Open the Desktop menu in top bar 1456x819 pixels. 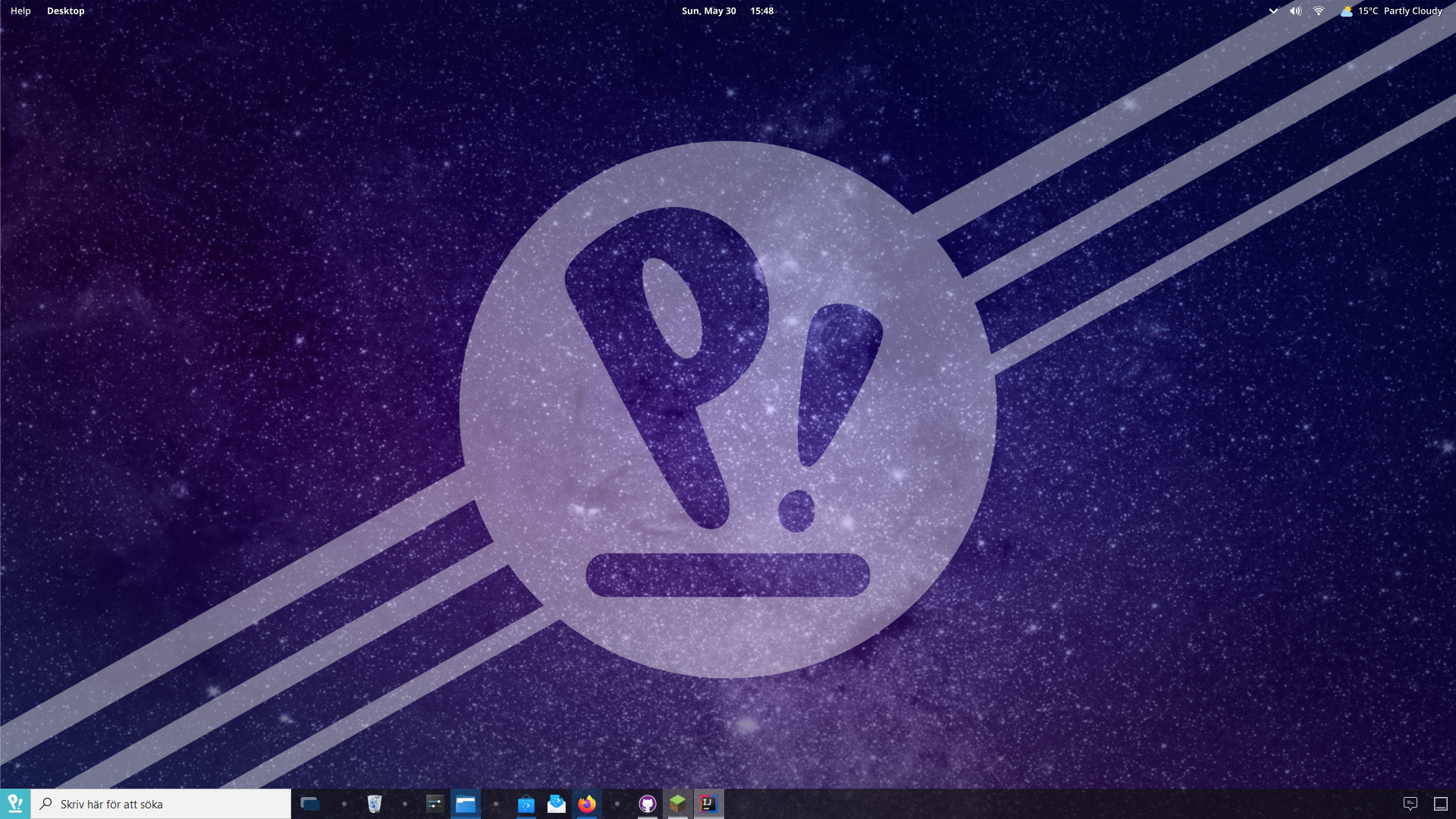tap(66, 11)
